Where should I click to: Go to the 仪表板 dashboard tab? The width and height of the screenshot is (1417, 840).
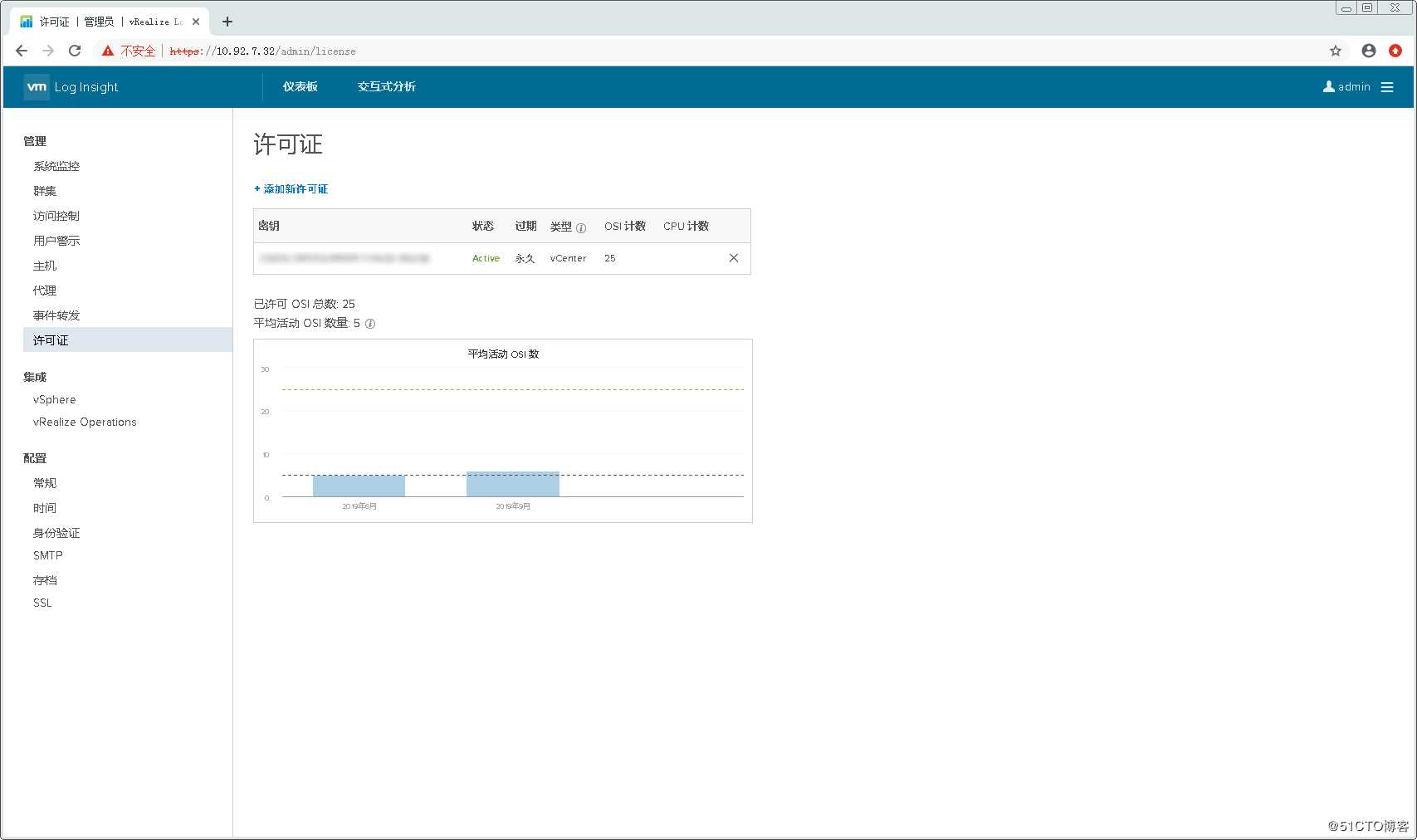pos(300,87)
